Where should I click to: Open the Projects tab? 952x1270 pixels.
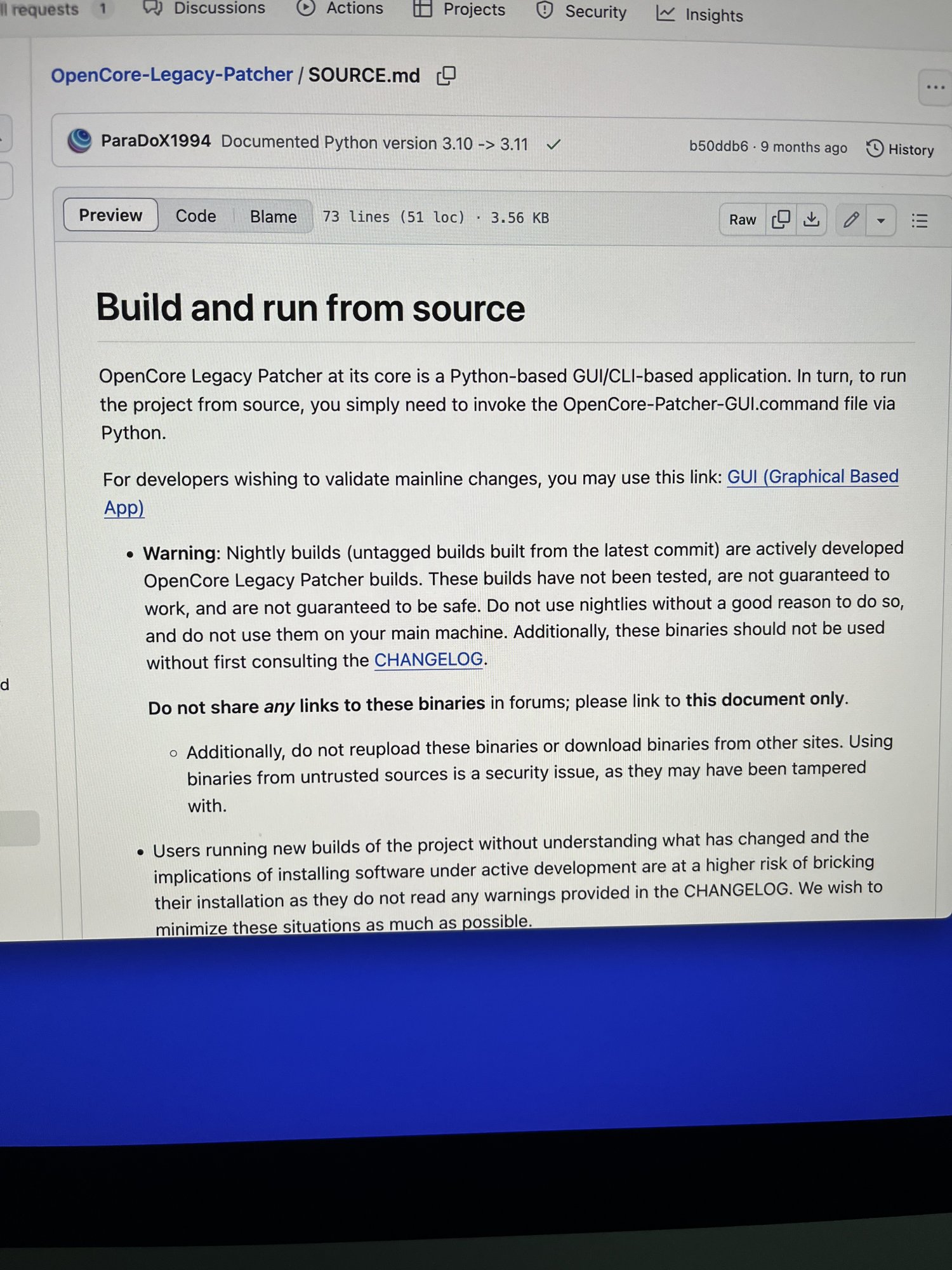pyautogui.click(x=459, y=10)
